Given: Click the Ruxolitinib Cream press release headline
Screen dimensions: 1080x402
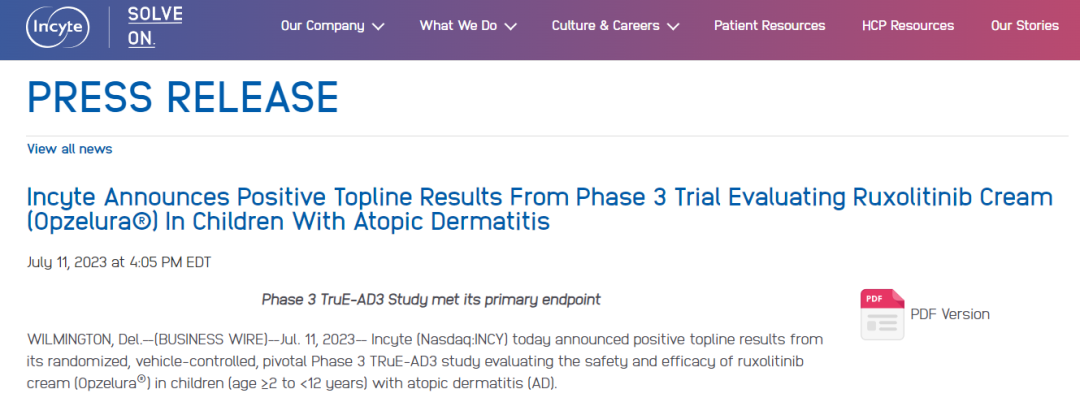Looking at the screenshot, I should click(539, 208).
